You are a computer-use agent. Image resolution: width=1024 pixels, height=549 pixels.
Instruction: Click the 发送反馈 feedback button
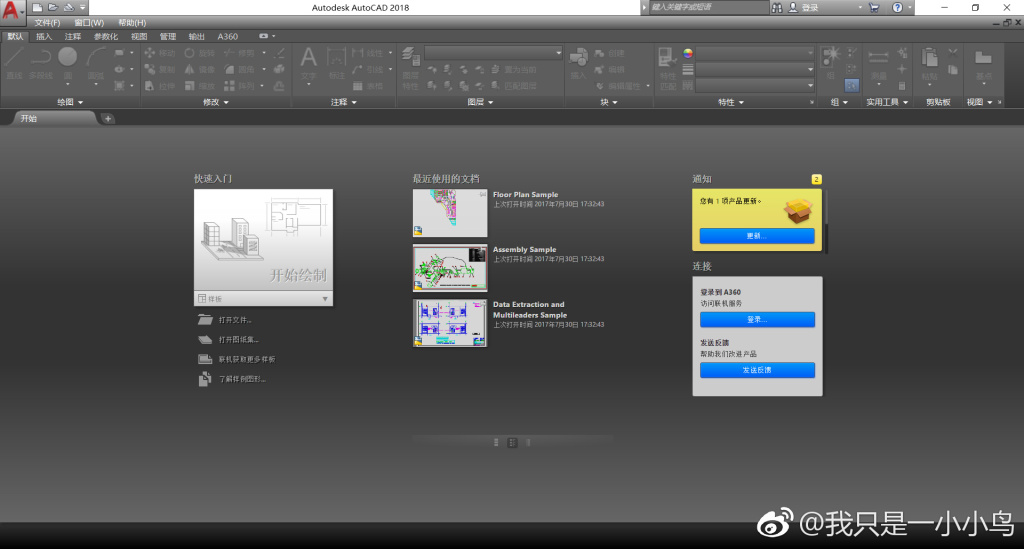(x=757, y=370)
